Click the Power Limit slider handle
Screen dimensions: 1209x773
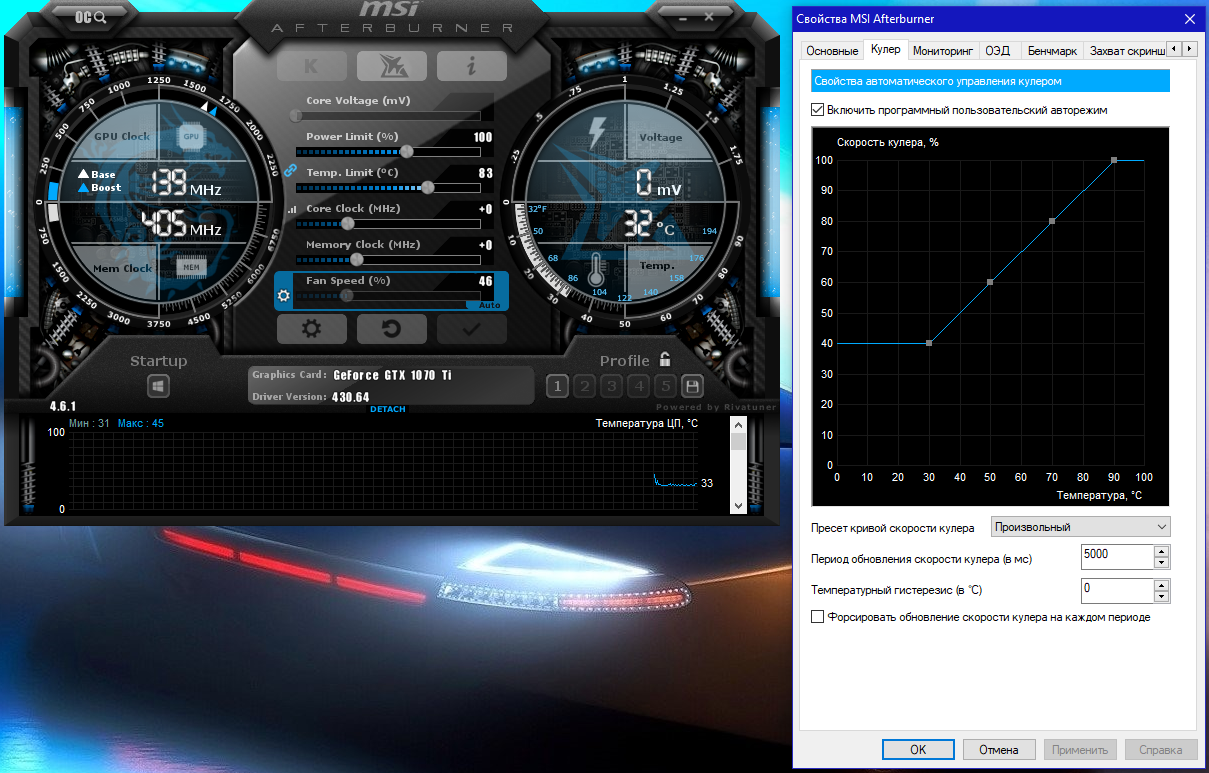[406, 152]
